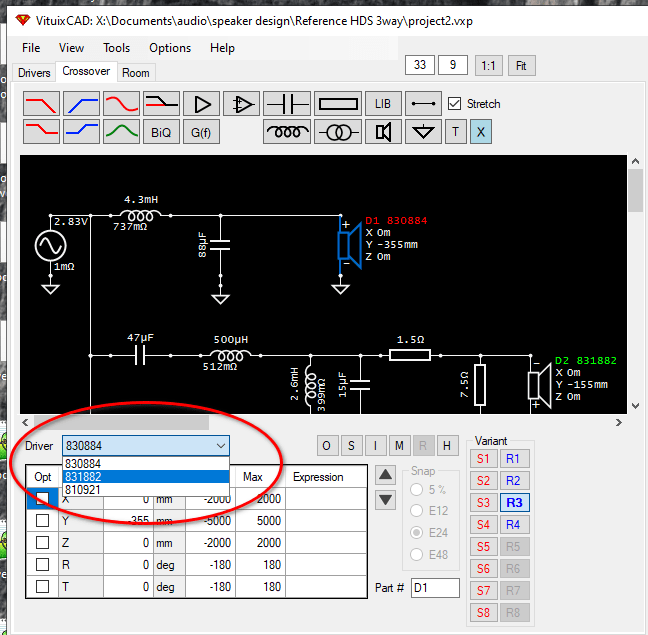Recall variant with the R4 button

click(513, 525)
